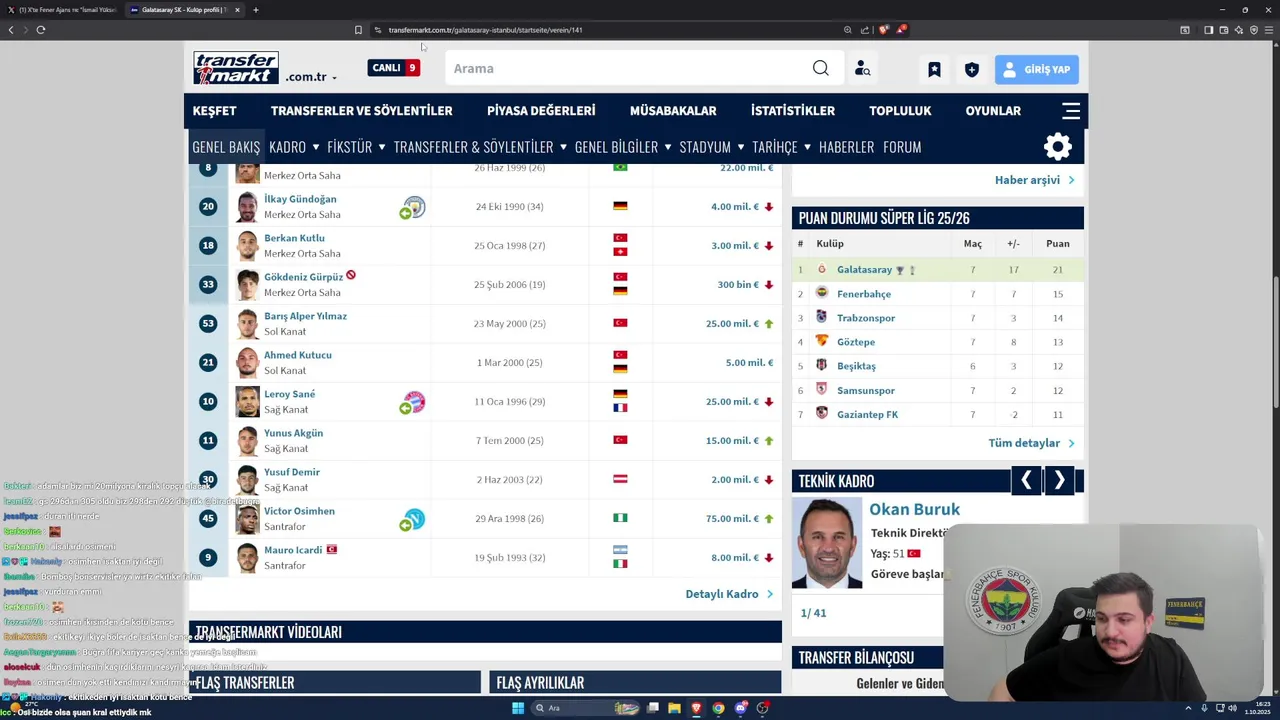Open Mauro Icardi's player profile link
Viewport: 1280px width, 720px height.
(293, 550)
